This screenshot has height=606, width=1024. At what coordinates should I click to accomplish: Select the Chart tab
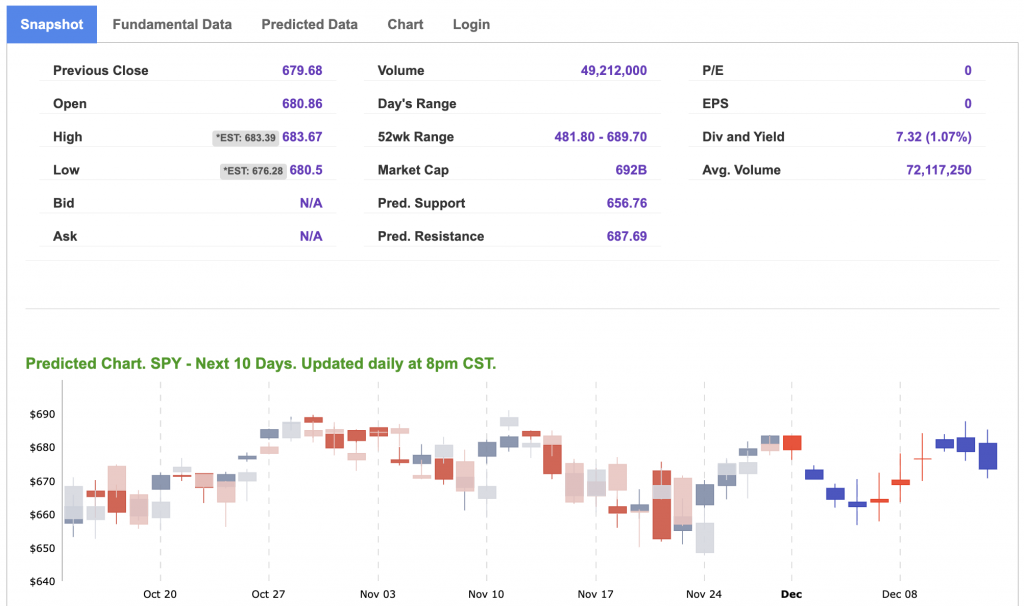tap(405, 24)
